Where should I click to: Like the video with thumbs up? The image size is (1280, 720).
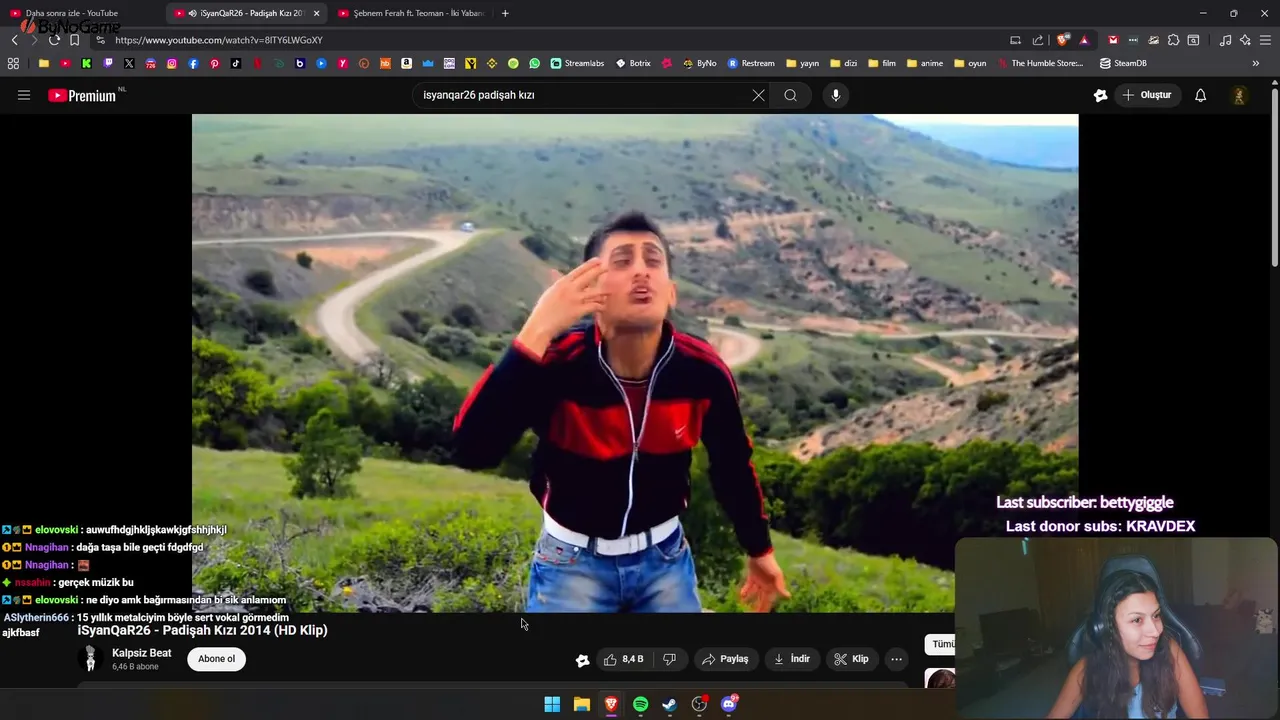coord(625,659)
